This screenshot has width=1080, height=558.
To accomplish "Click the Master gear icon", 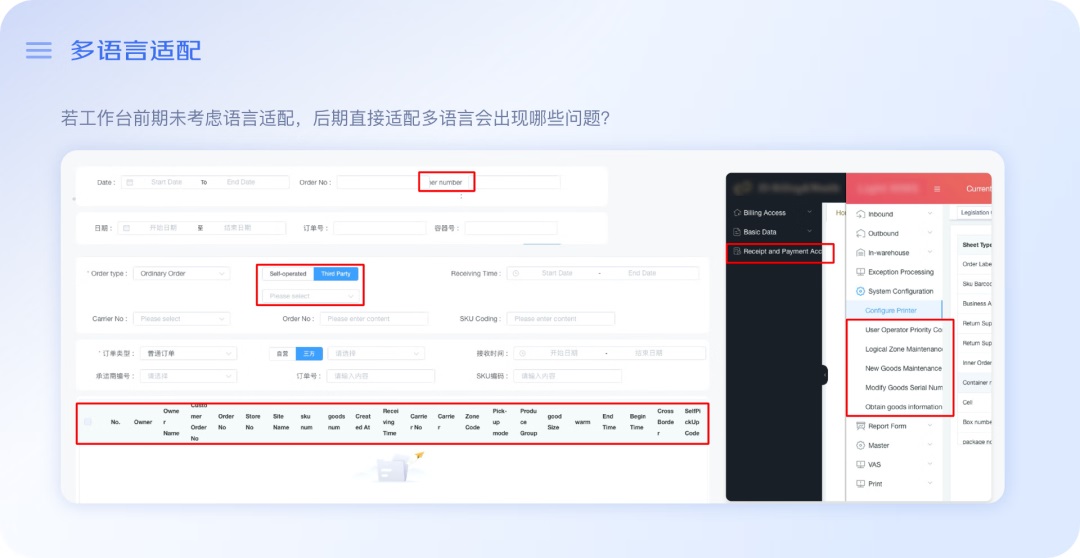I will [x=860, y=446].
